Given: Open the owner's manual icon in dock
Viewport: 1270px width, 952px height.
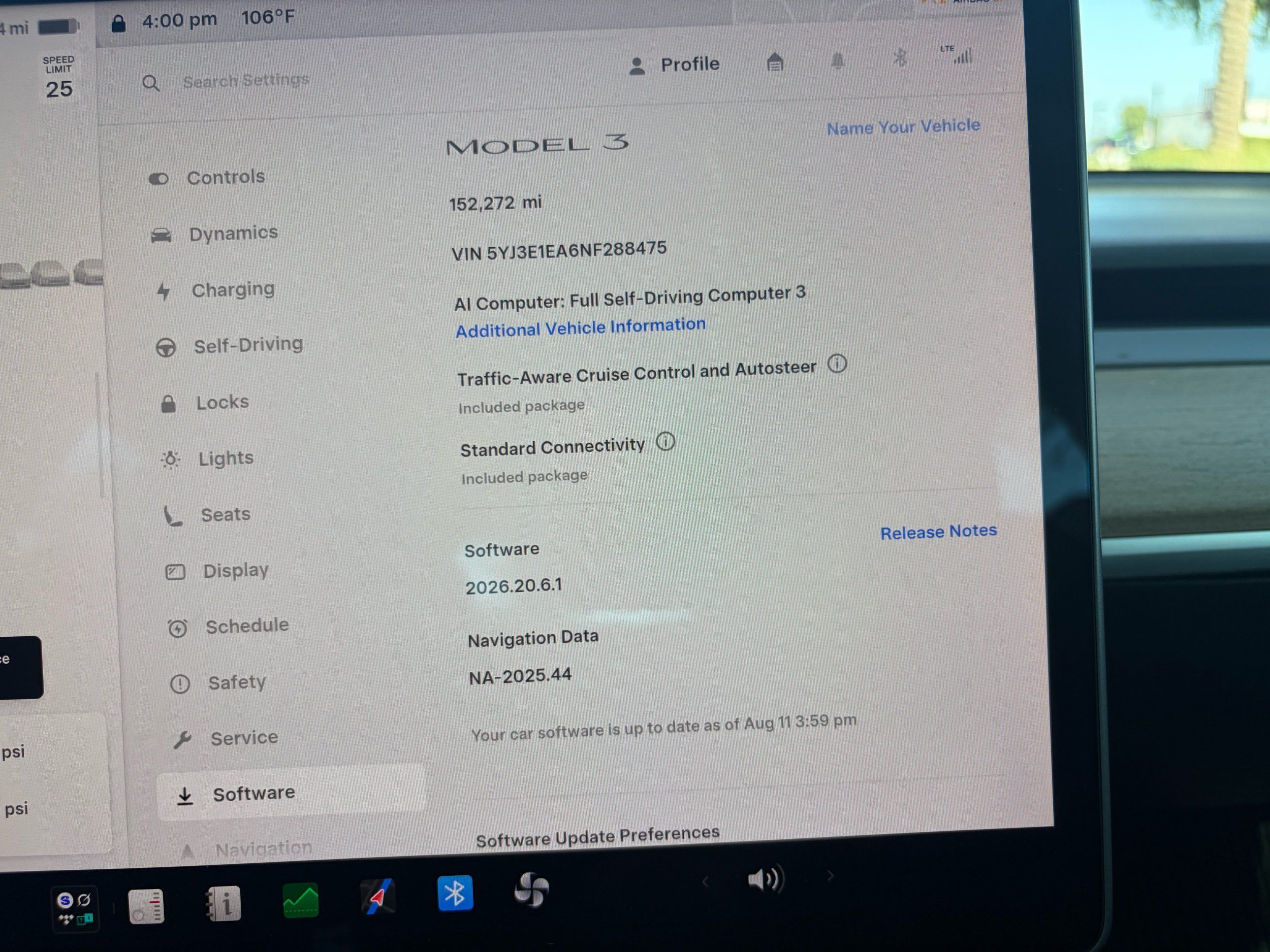Looking at the screenshot, I should (224, 904).
